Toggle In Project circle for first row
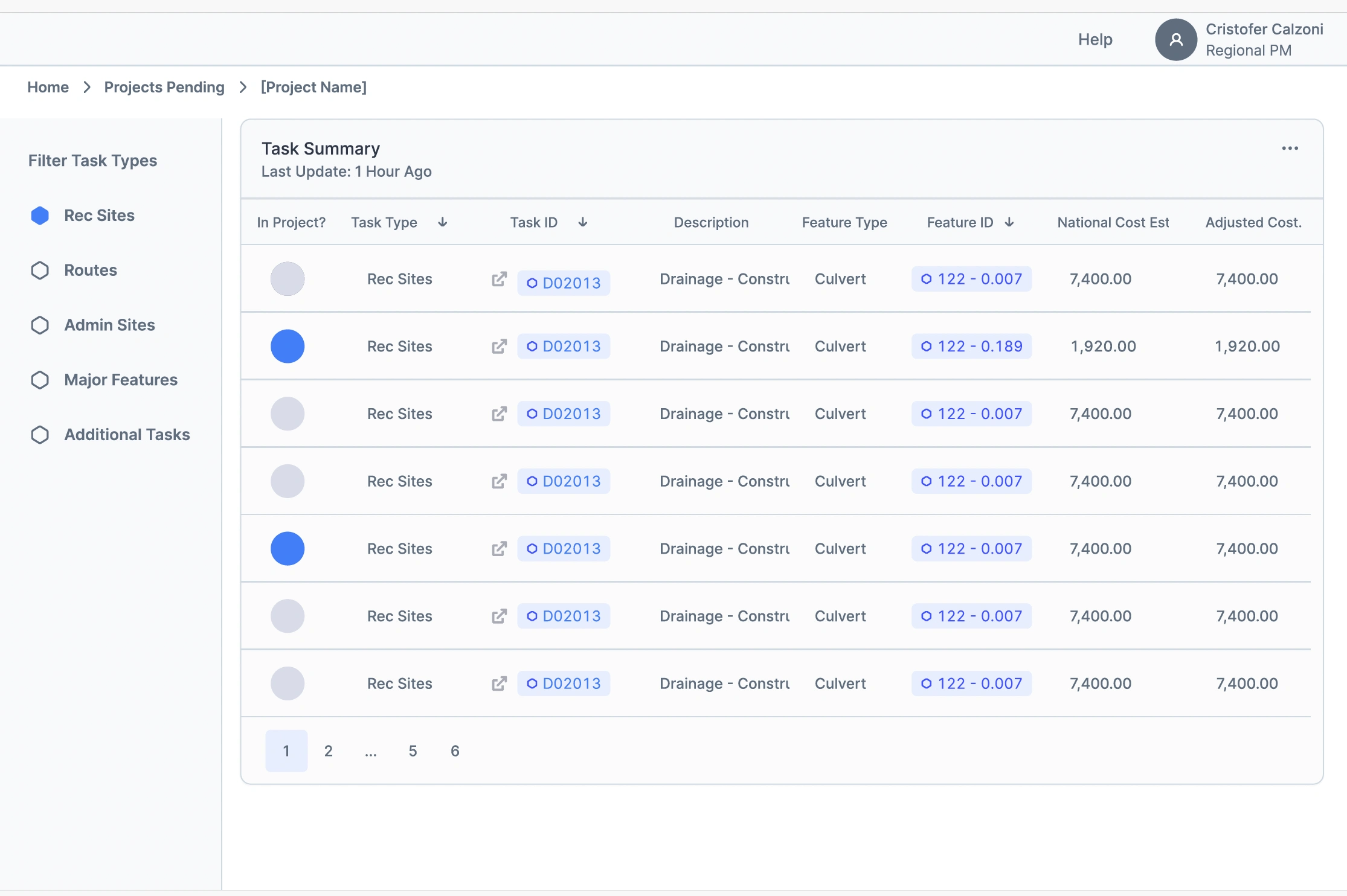The height and width of the screenshot is (896, 1347). tap(288, 279)
